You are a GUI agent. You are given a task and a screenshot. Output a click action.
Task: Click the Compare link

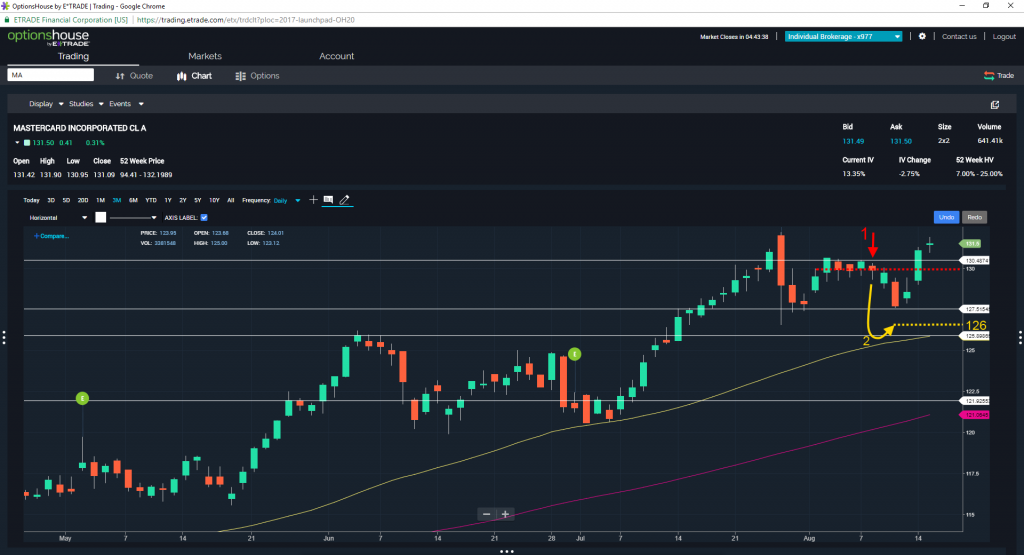click(x=52, y=236)
